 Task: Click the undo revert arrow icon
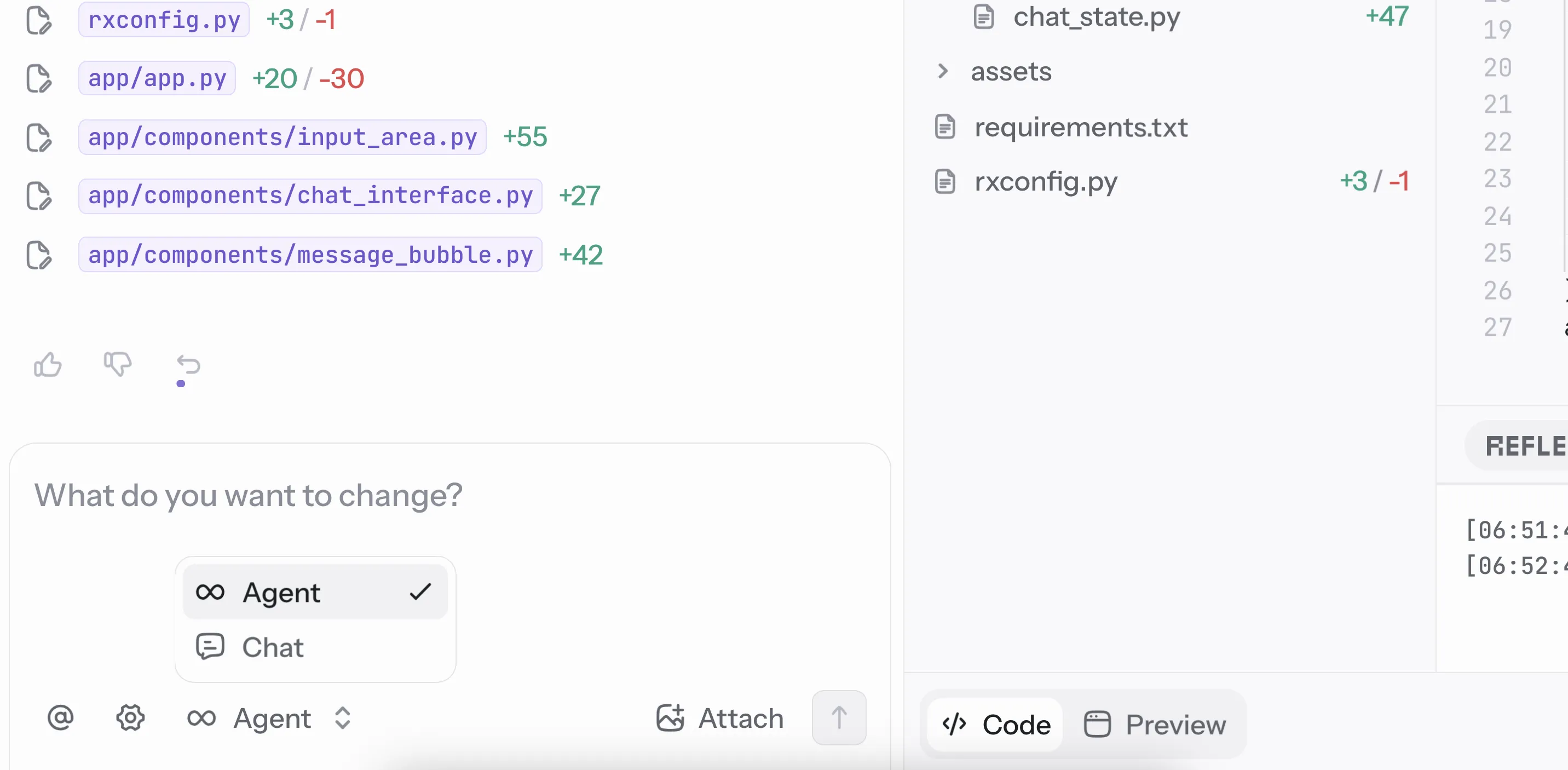[188, 365]
